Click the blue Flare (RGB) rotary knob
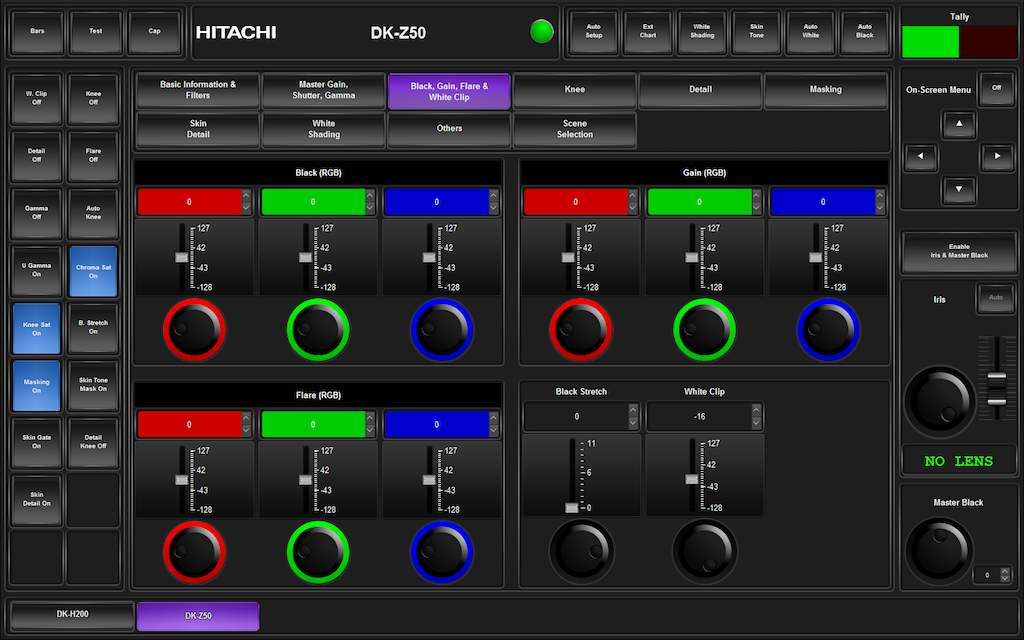1024x640 pixels. pyautogui.click(x=441, y=552)
